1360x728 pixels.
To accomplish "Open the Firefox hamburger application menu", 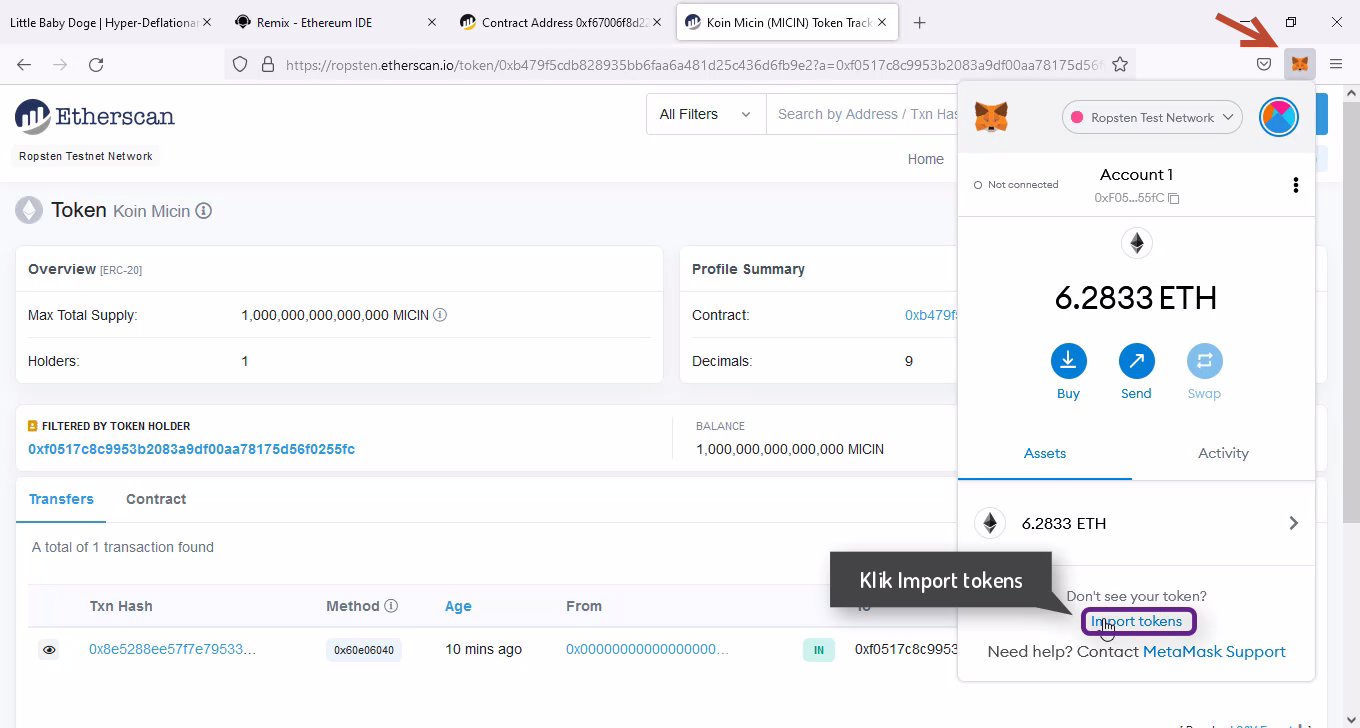I will click(1336, 64).
